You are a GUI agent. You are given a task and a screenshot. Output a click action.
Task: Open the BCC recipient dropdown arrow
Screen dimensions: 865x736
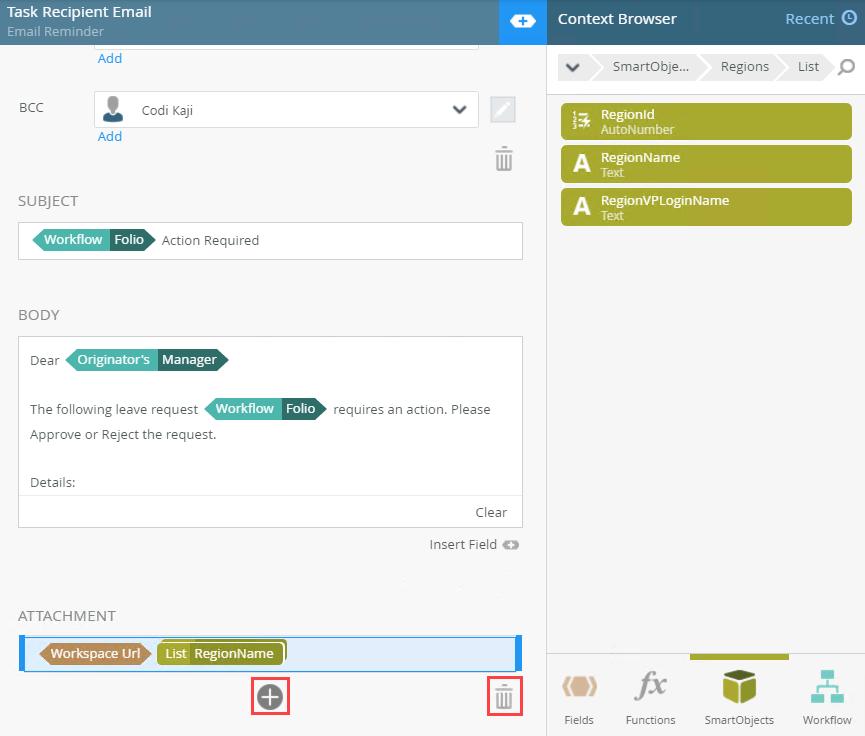click(460, 110)
